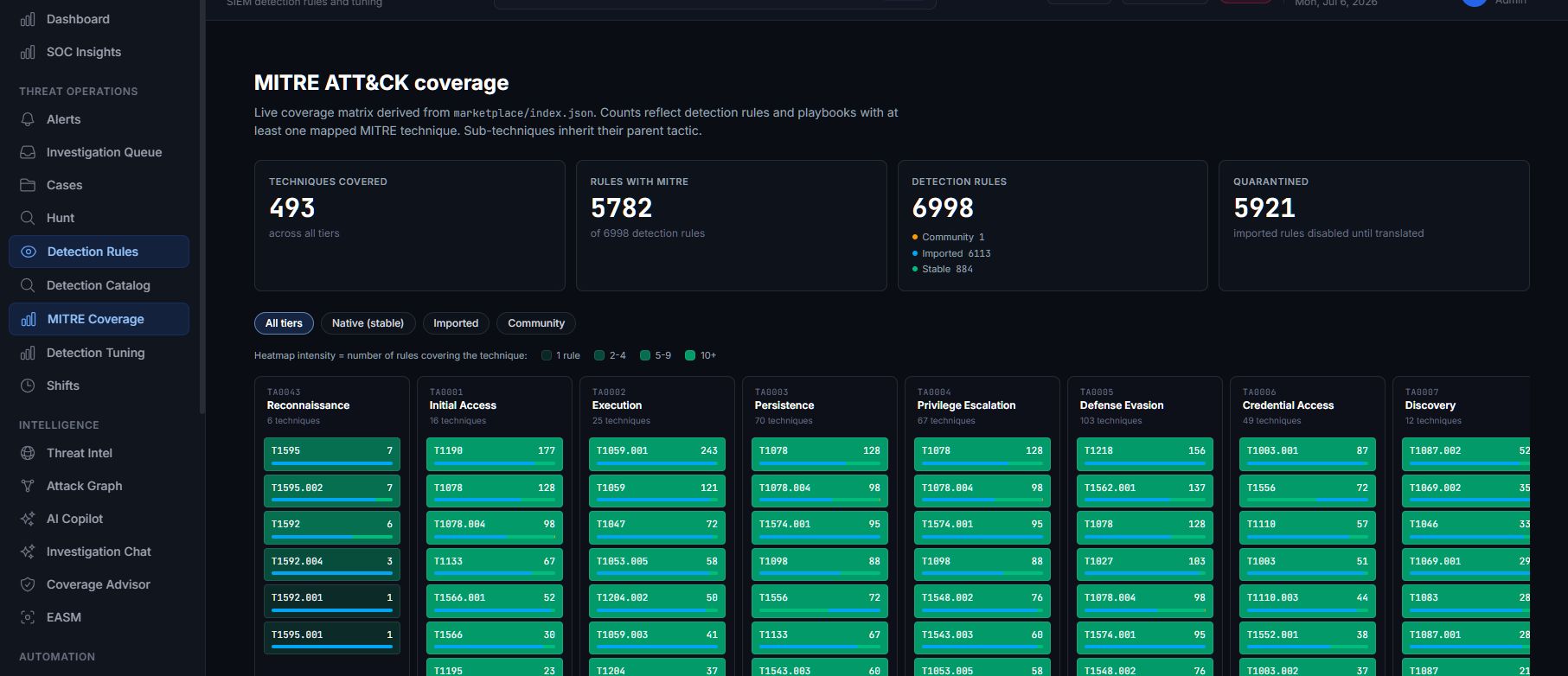Click the EASM scan icon
This screenshot has height=676, width=1568.
pos(28,617)
